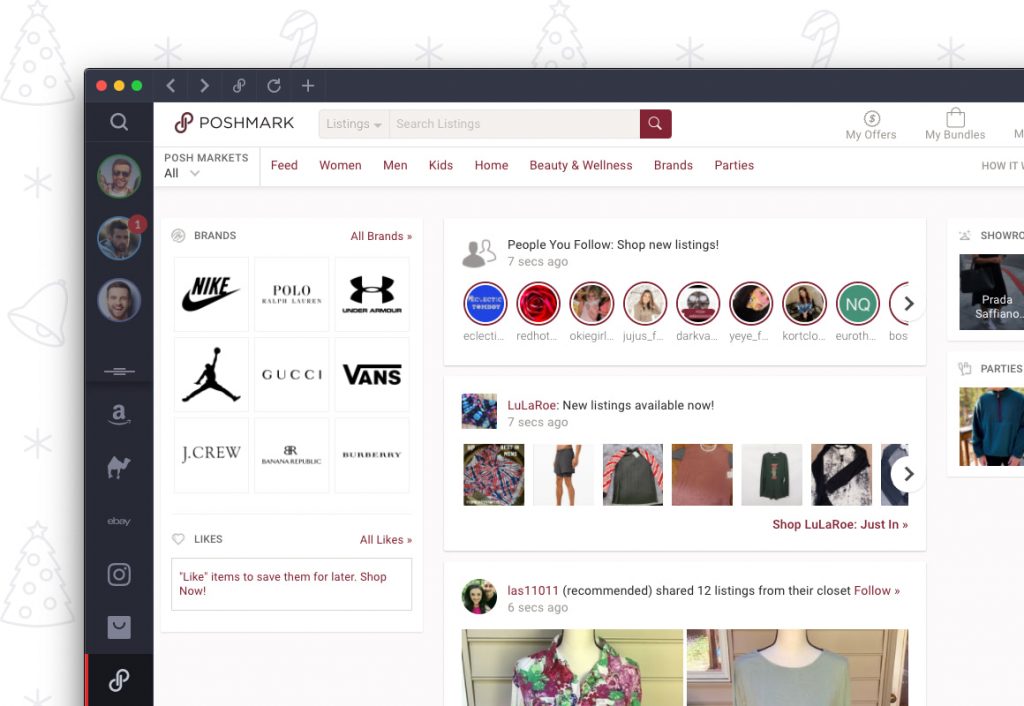
Task: Open the redhot... user avatar
Action: [x=538, y=304]
